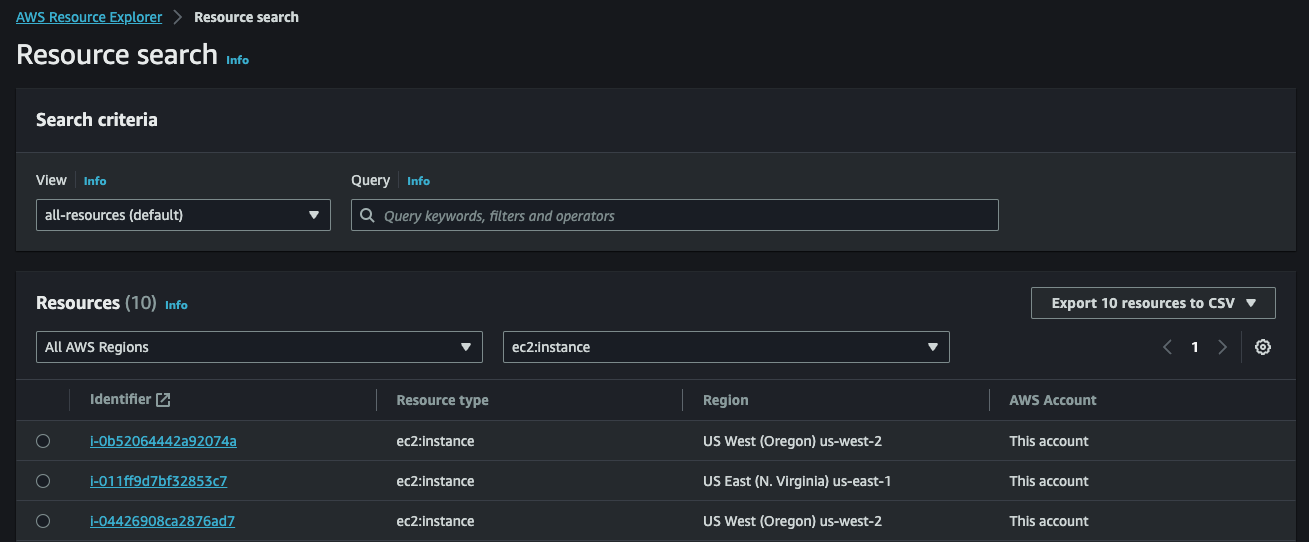This screenshot has height=542, width=1309.
Task: Select radio button for i-0b52064442a92074a
Action: [x=43, y=441]
